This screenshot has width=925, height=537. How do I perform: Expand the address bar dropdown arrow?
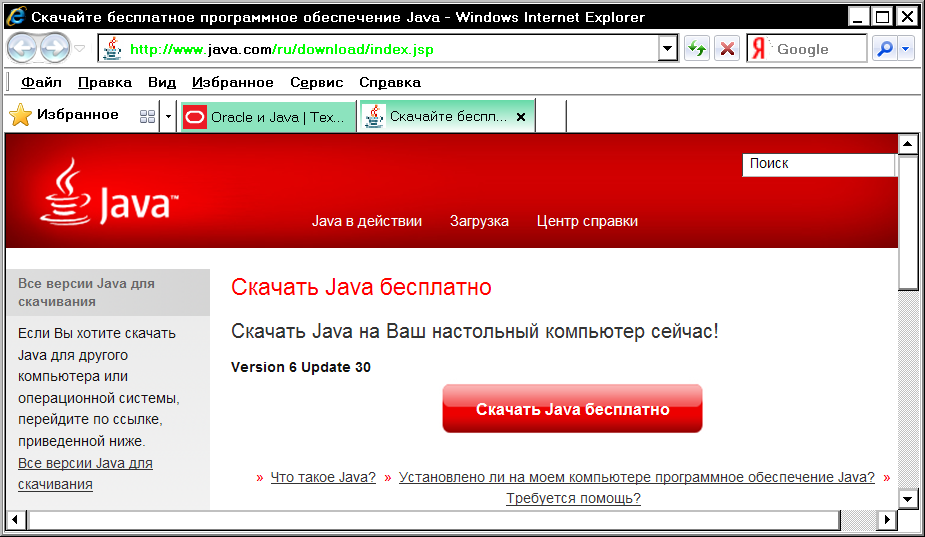point(667,49)
